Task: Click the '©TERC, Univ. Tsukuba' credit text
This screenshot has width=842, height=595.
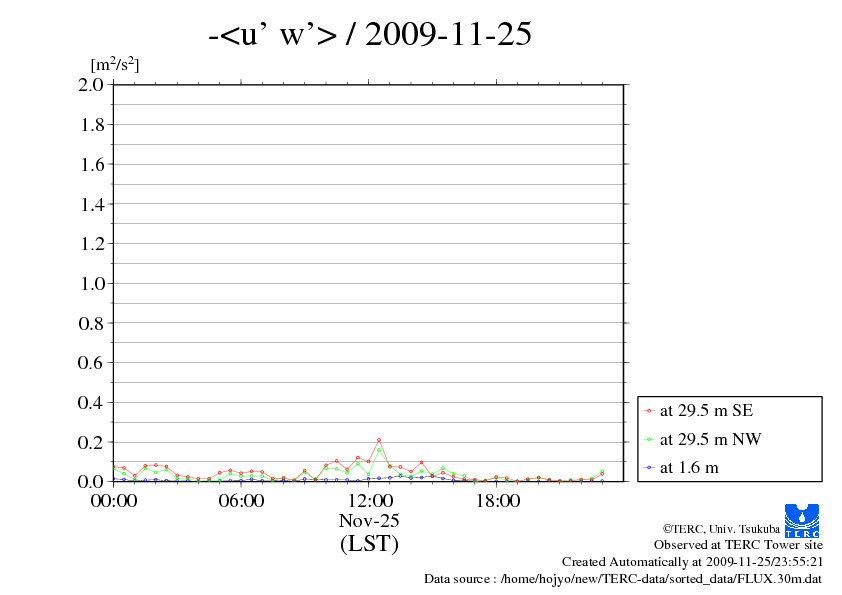Action: pyautogui.click(x=721, y=529)
